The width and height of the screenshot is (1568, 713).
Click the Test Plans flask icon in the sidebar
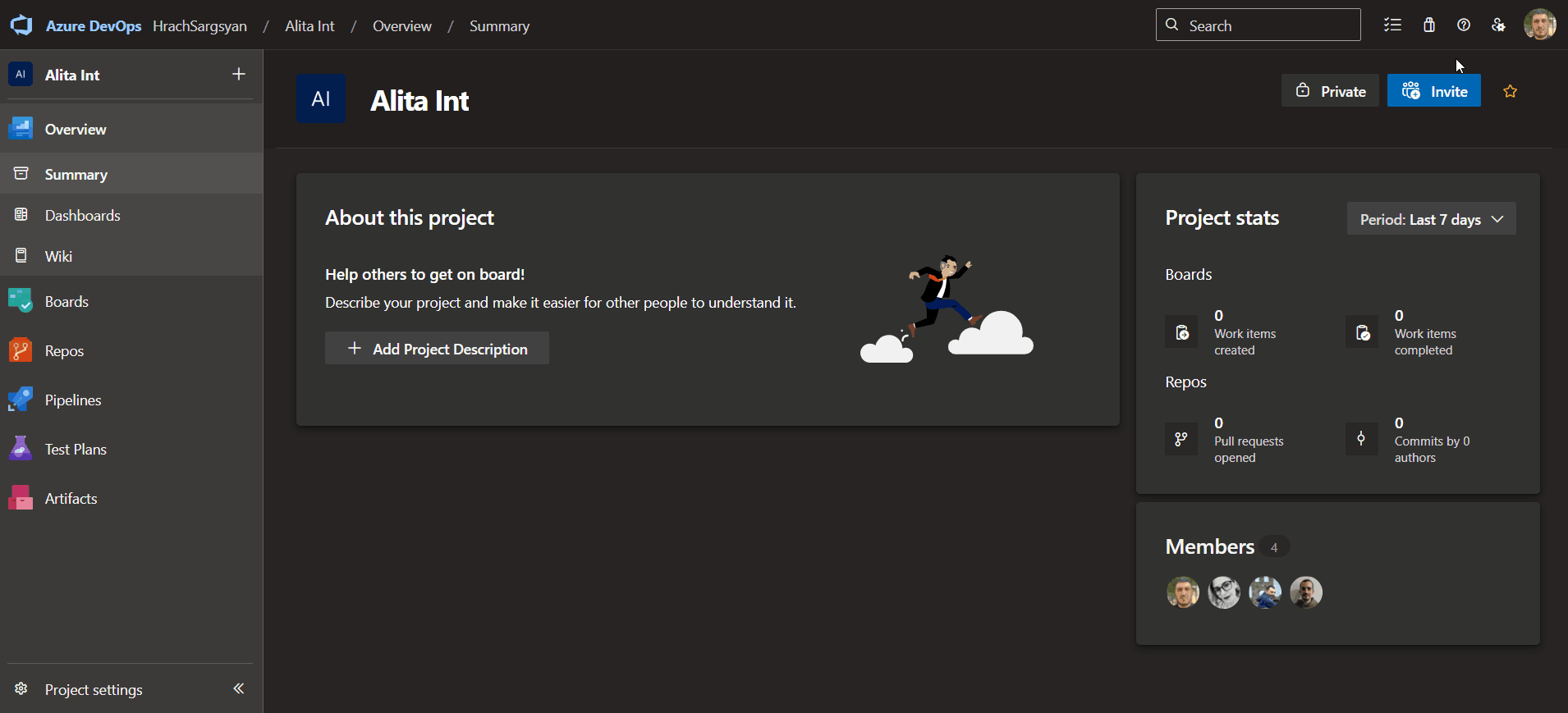(x=21, y=449)
